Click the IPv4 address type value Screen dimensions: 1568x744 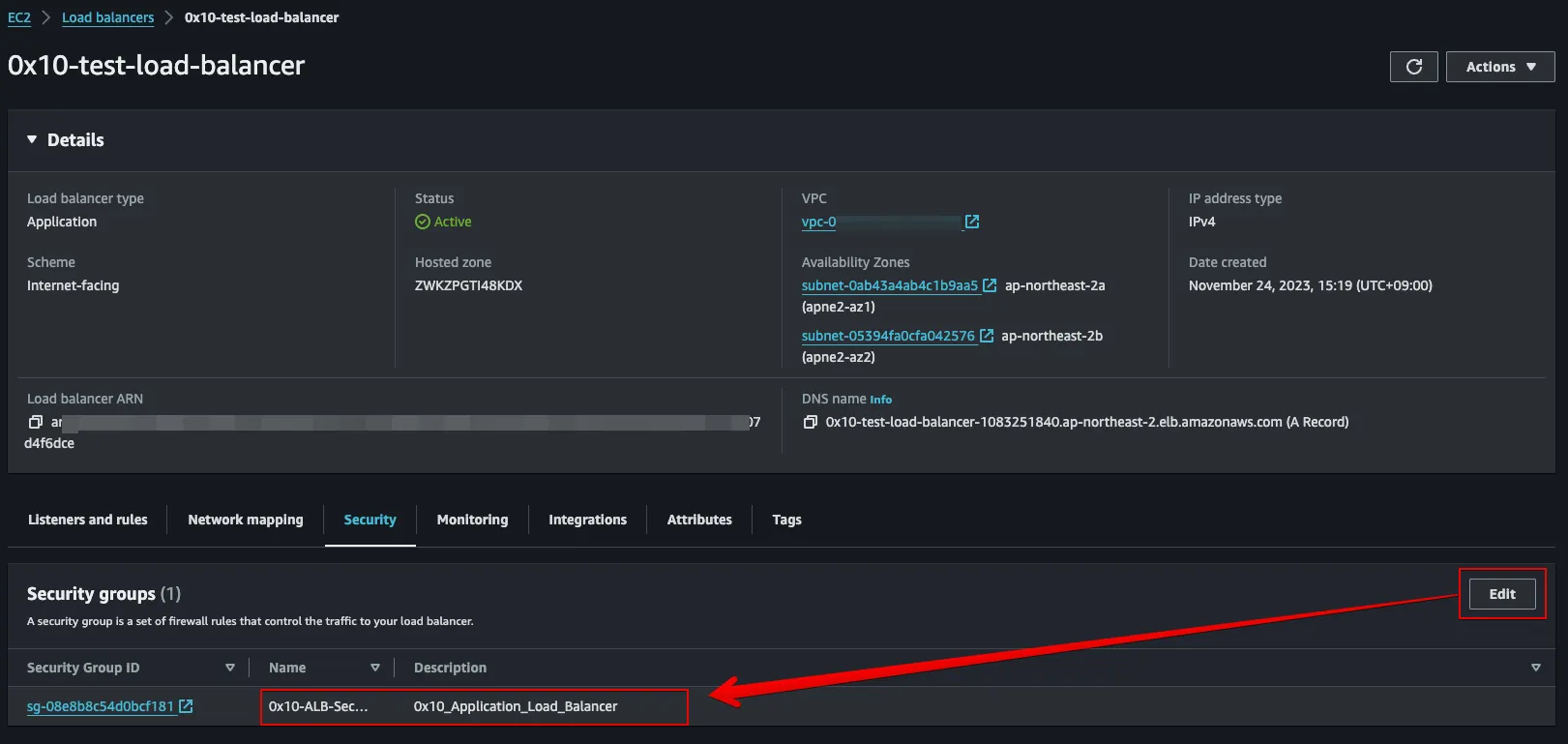point(1202,222)
